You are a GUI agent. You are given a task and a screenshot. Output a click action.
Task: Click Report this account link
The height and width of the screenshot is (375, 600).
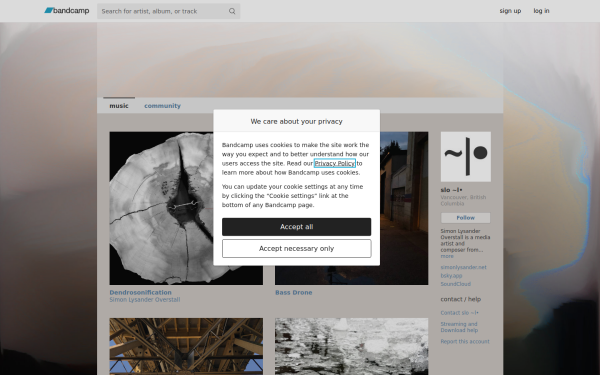pos(465,342)
